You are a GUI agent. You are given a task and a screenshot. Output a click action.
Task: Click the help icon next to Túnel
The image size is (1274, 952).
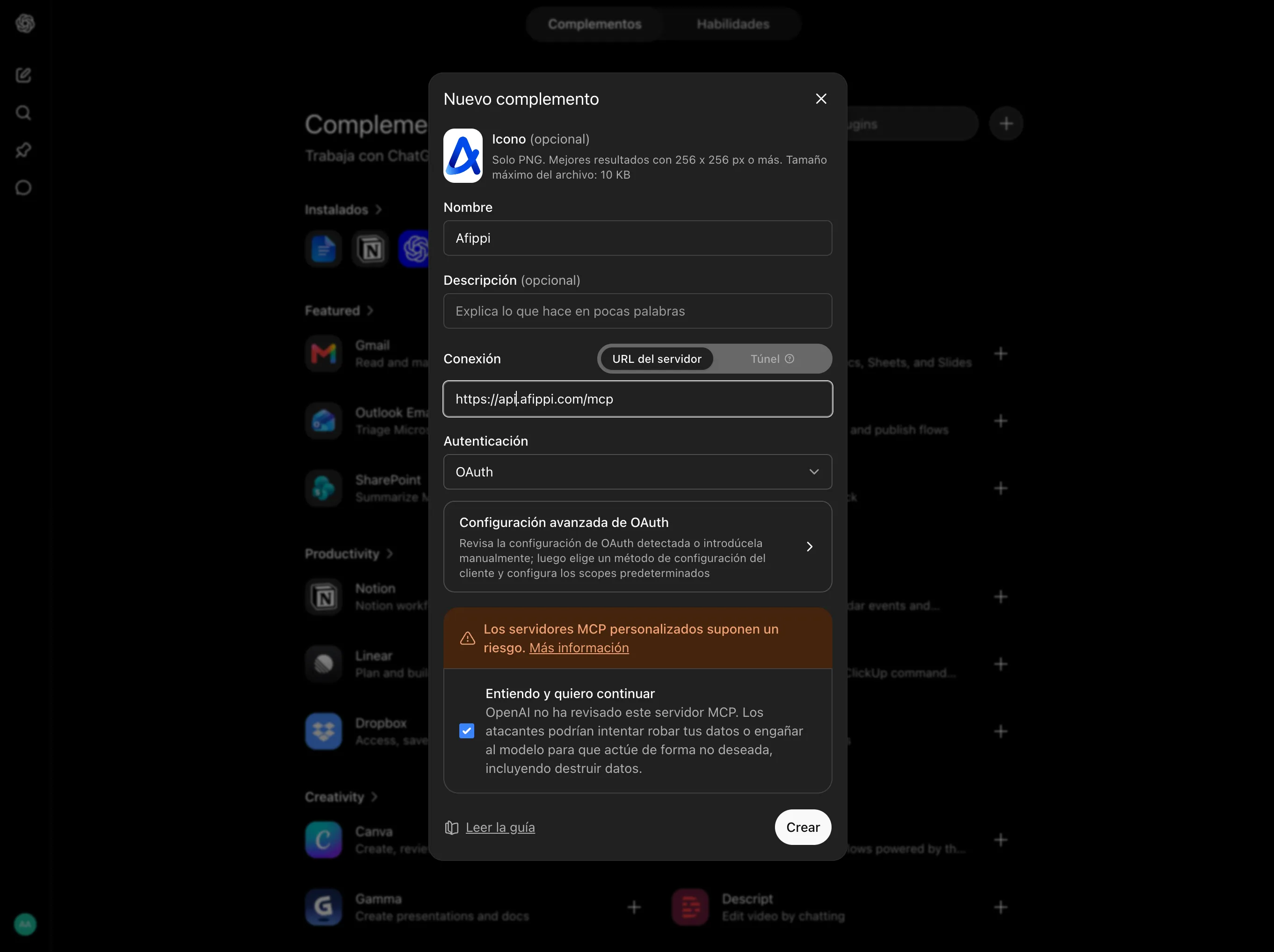[789, 359]
